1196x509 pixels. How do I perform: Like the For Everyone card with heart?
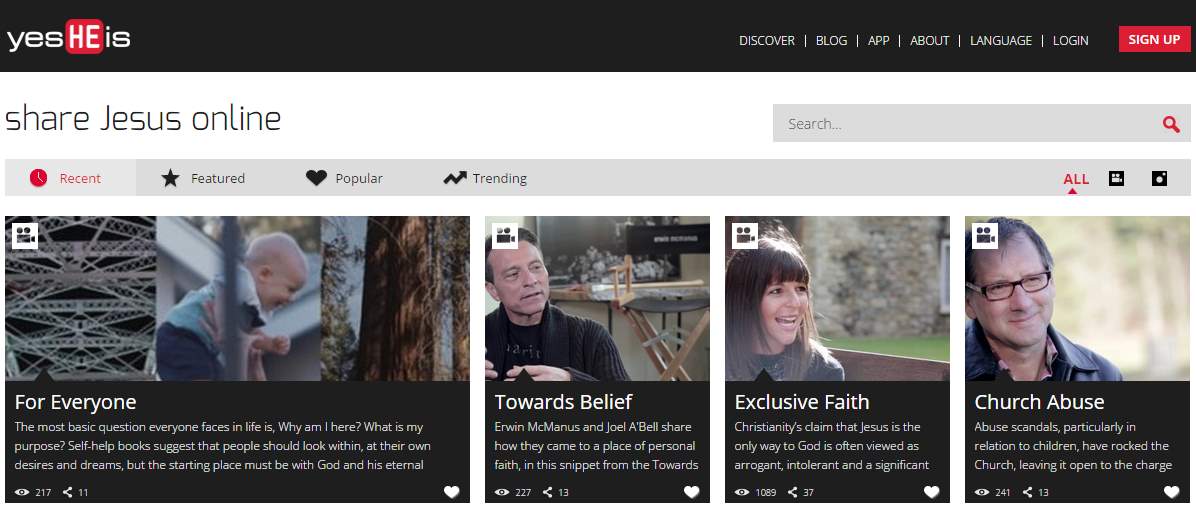pyautogui.click(x=452, y=492)
